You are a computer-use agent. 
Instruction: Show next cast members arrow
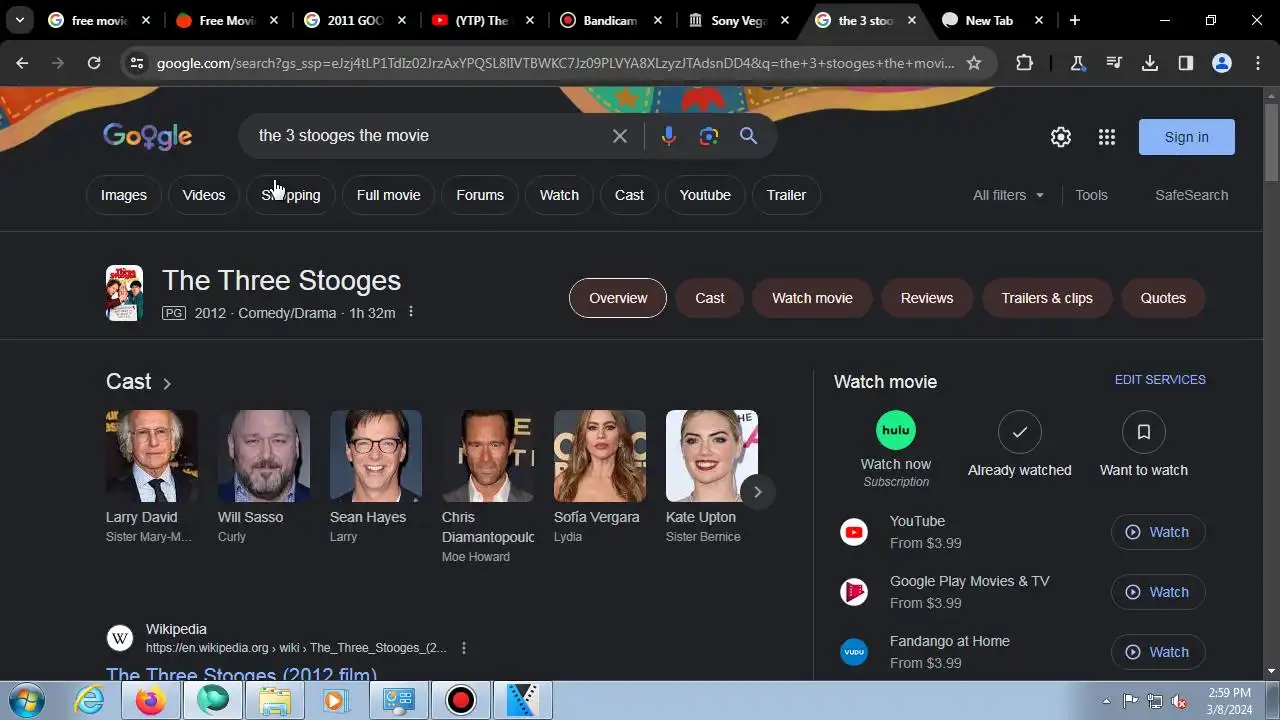[757, 491]
